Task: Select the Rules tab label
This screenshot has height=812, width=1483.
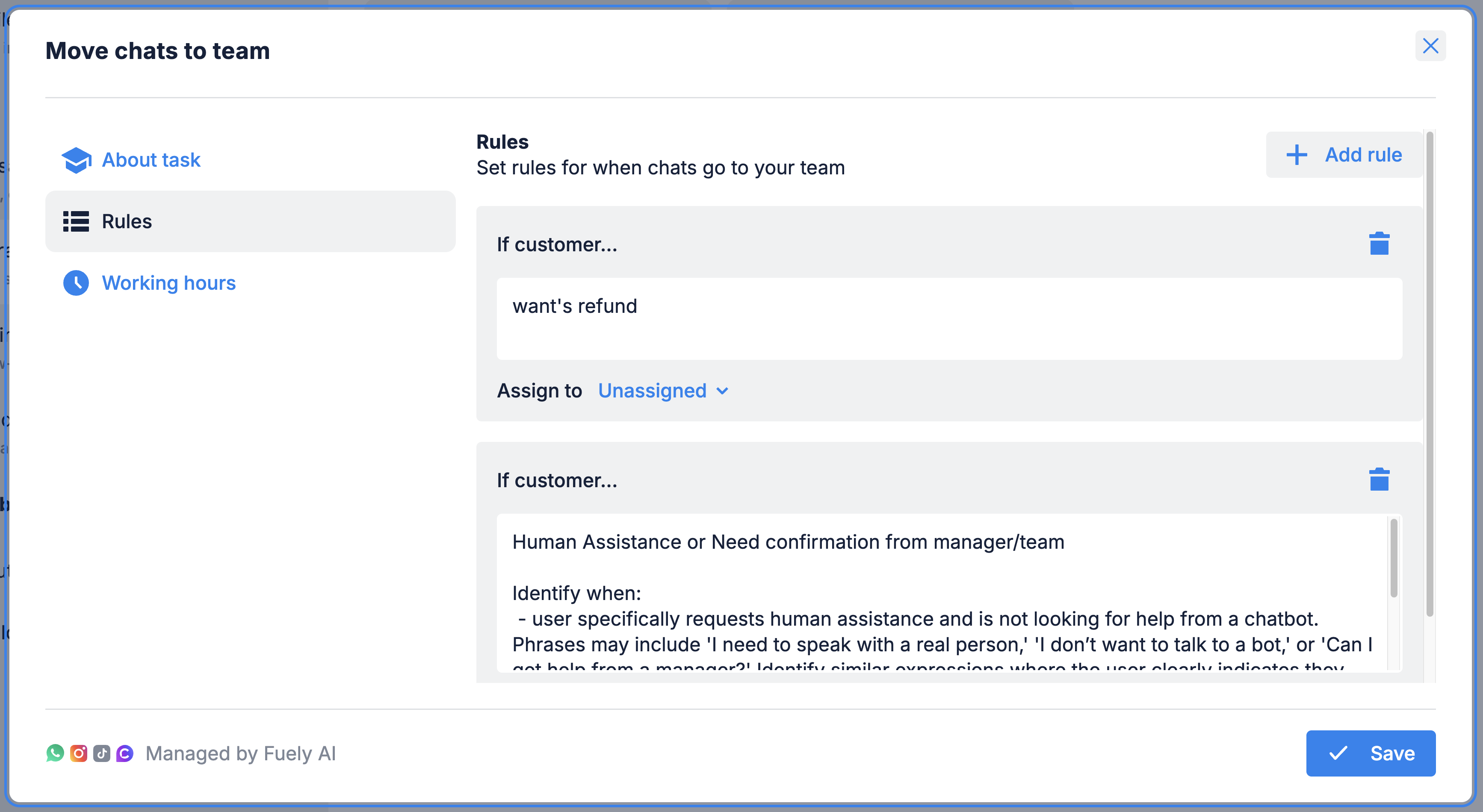Action: click(x=127, y=221)
